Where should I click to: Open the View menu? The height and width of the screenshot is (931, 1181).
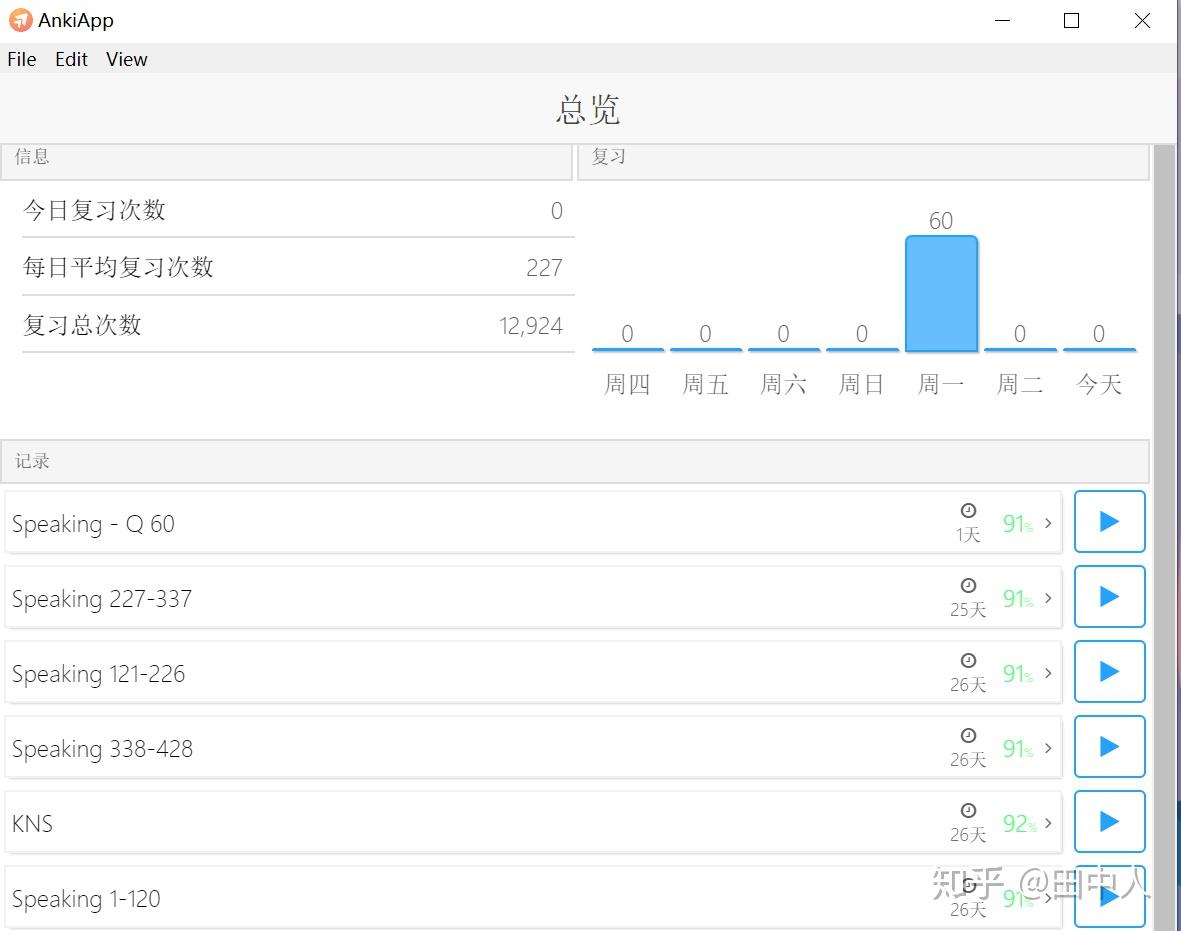127,60
